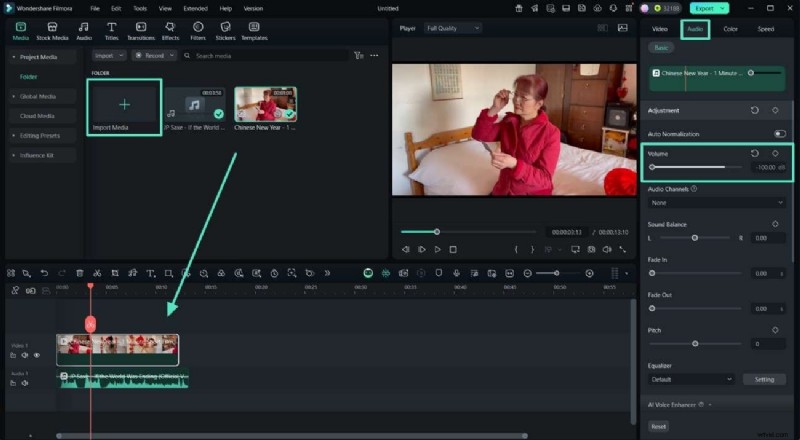Reset the Adjustment section

755,110
